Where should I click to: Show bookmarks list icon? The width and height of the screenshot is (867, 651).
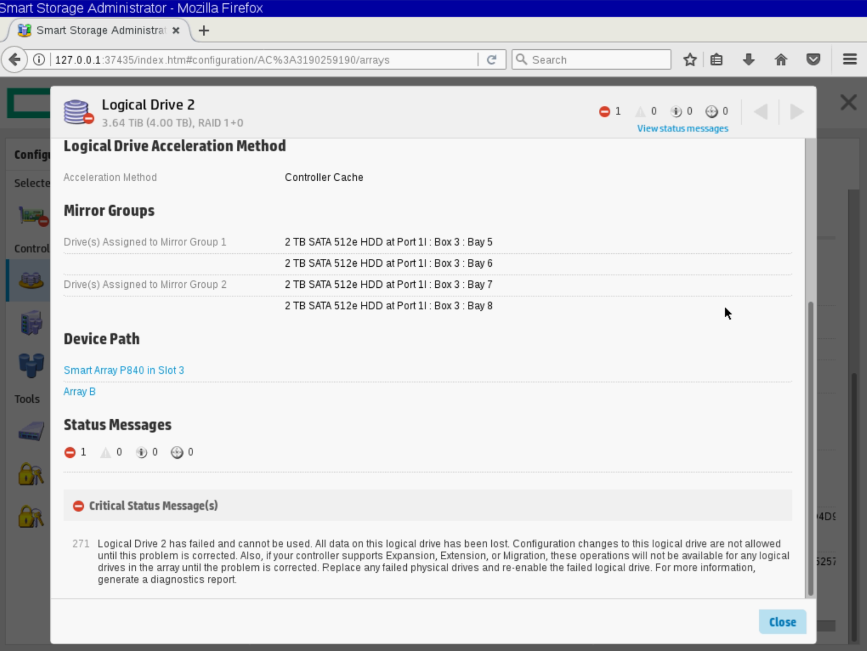[x=717, y=60]
